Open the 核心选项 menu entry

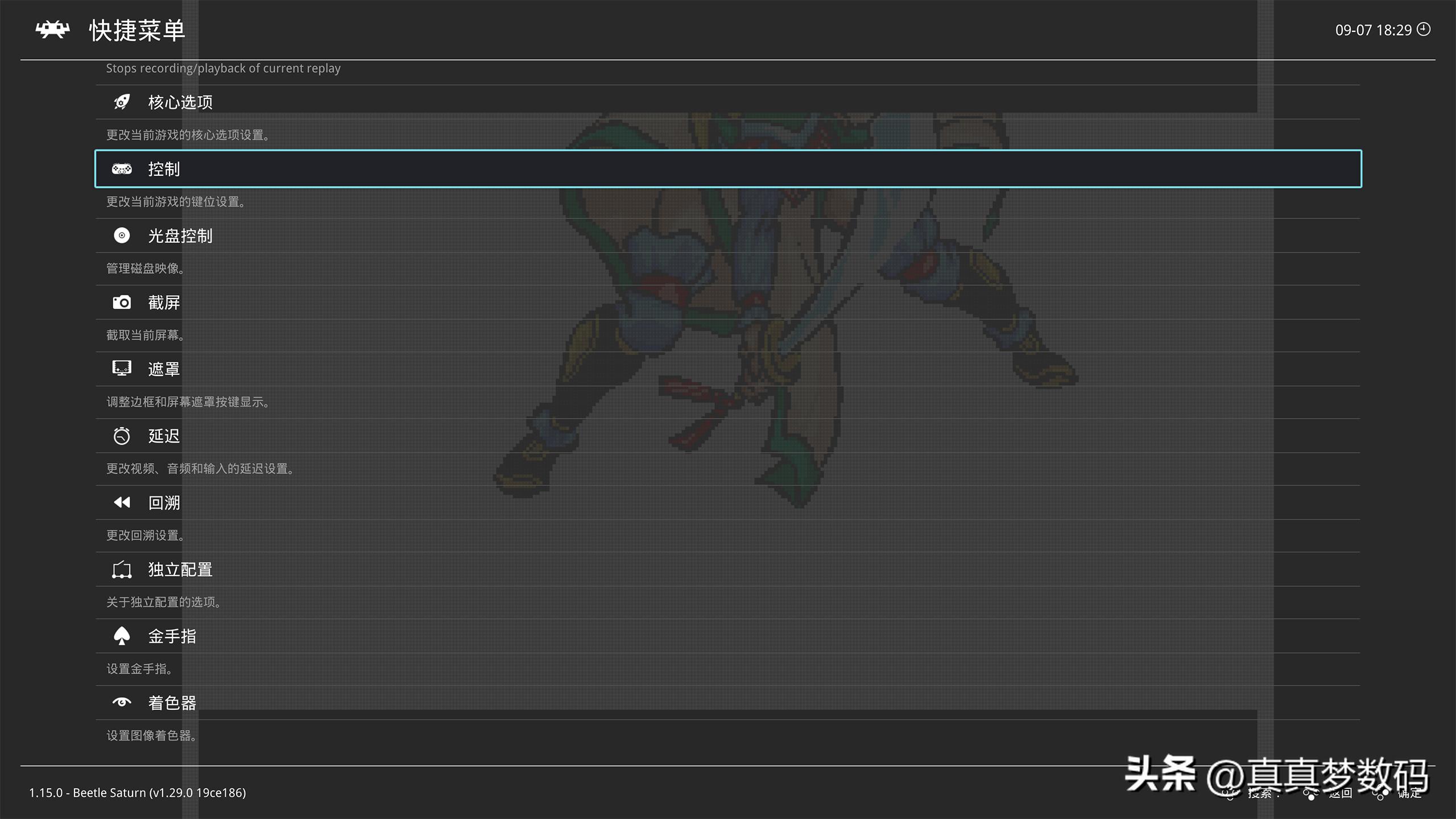click(180, 102)
